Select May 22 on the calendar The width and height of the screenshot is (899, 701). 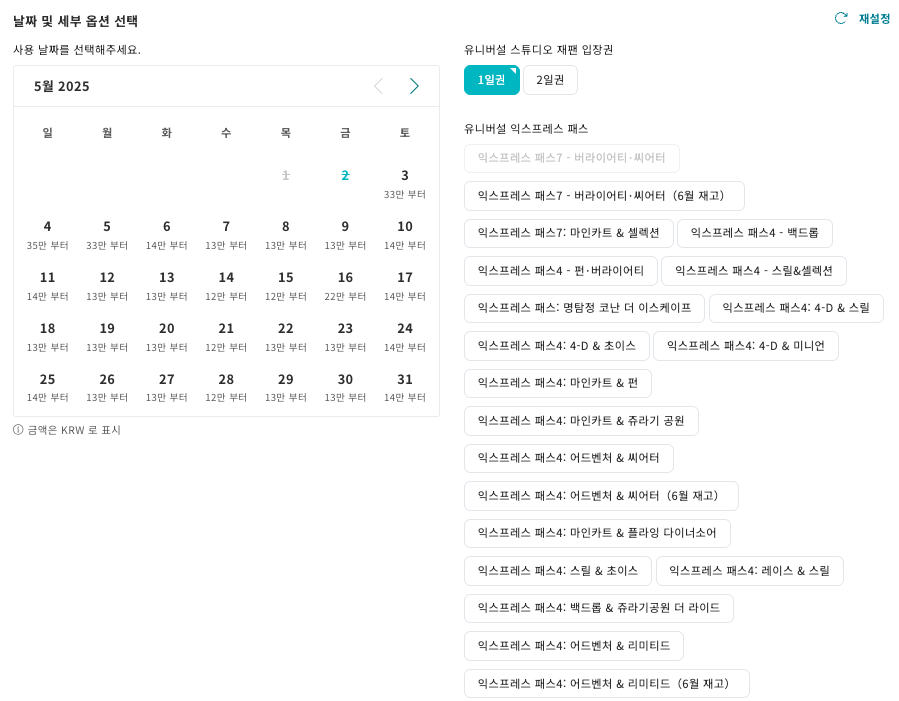(286, 336)
